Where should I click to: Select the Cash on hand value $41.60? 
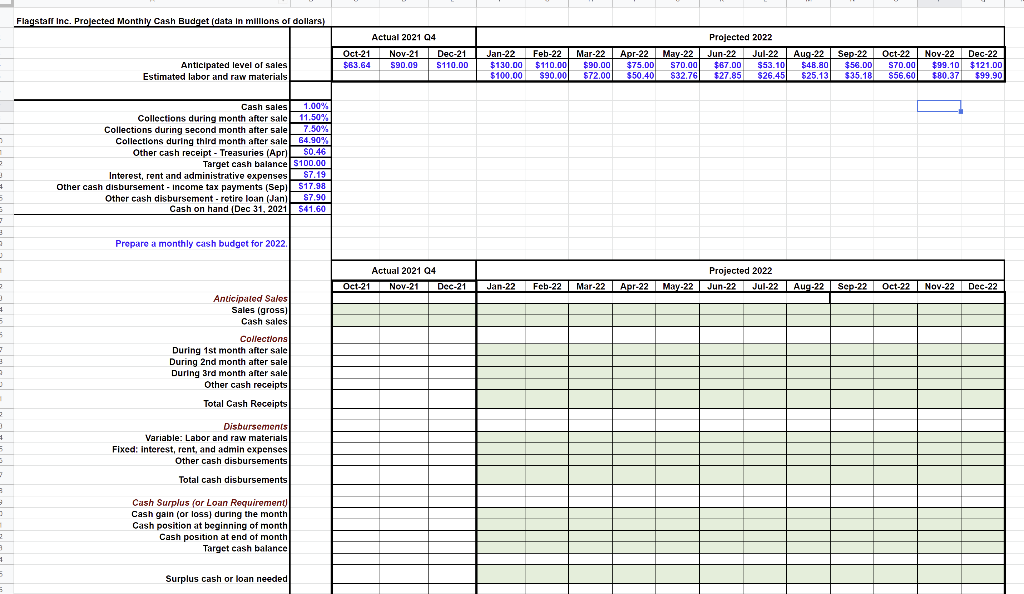pos(310,207)
